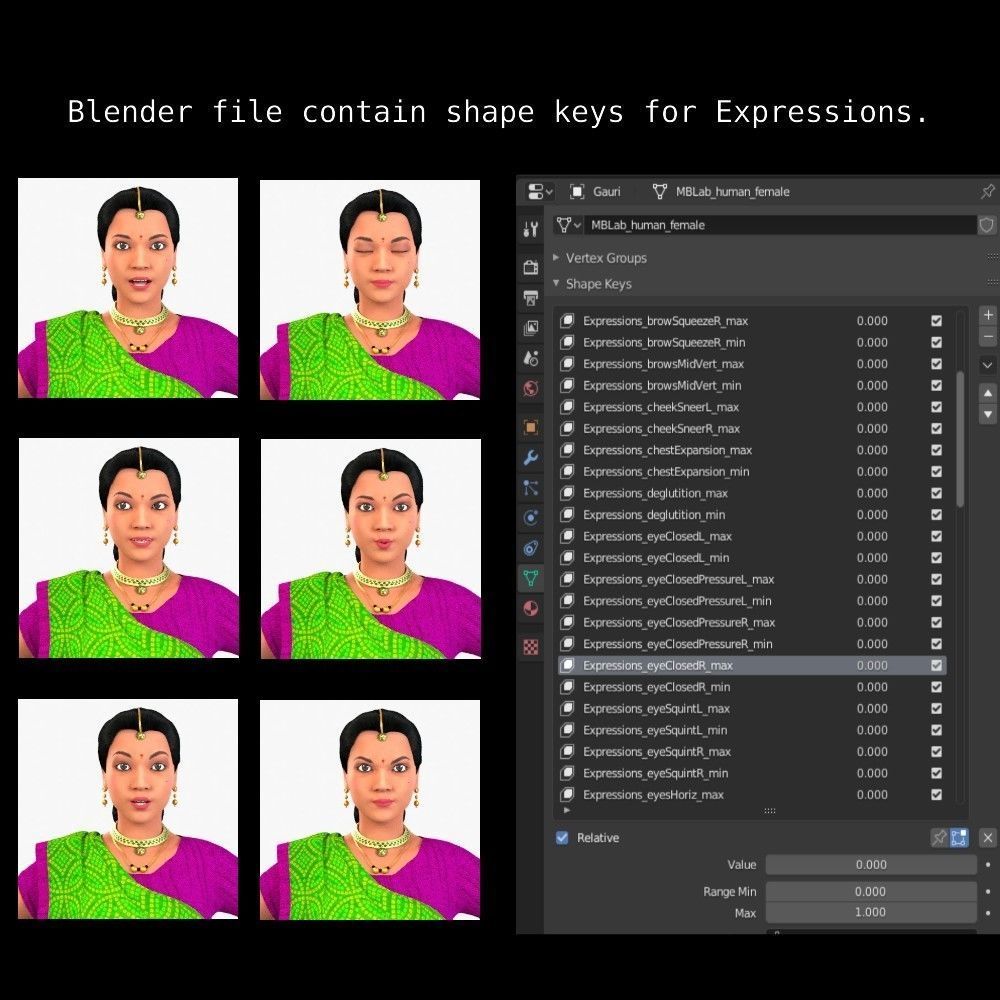Toggle fake user shield for mesh data
Image resolution: width=1000 pixels, height=1000 pixels.
(987, 225)
